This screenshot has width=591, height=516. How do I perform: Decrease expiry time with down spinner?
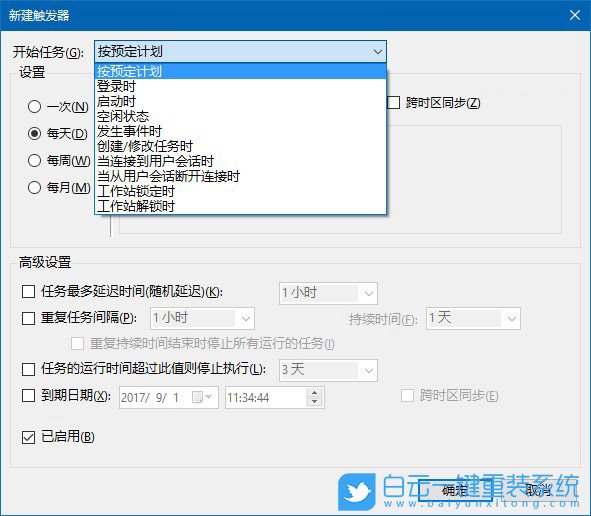pos(314,402)
